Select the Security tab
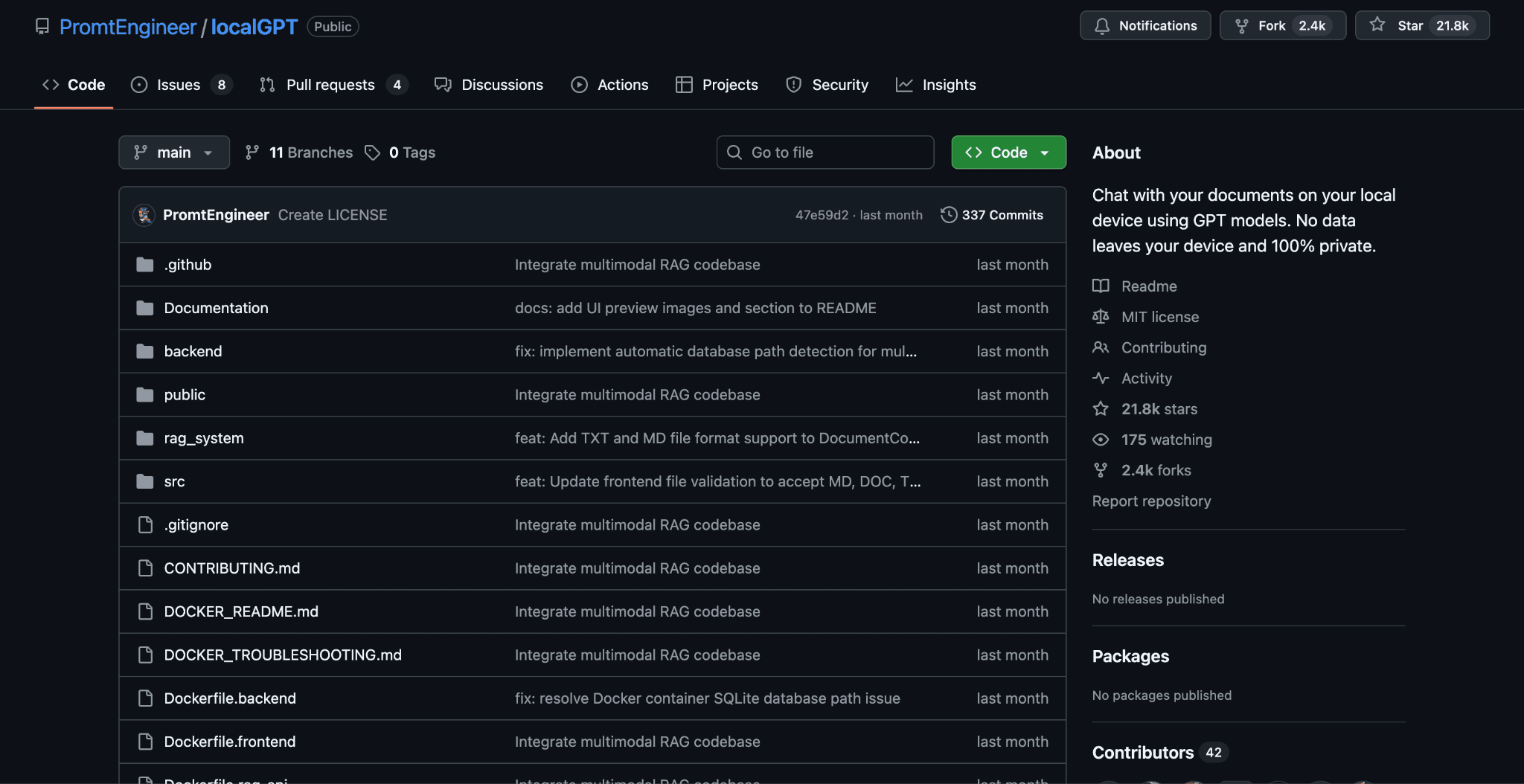The height and width of the screenshot is (784, 1524). coord(839,85)
